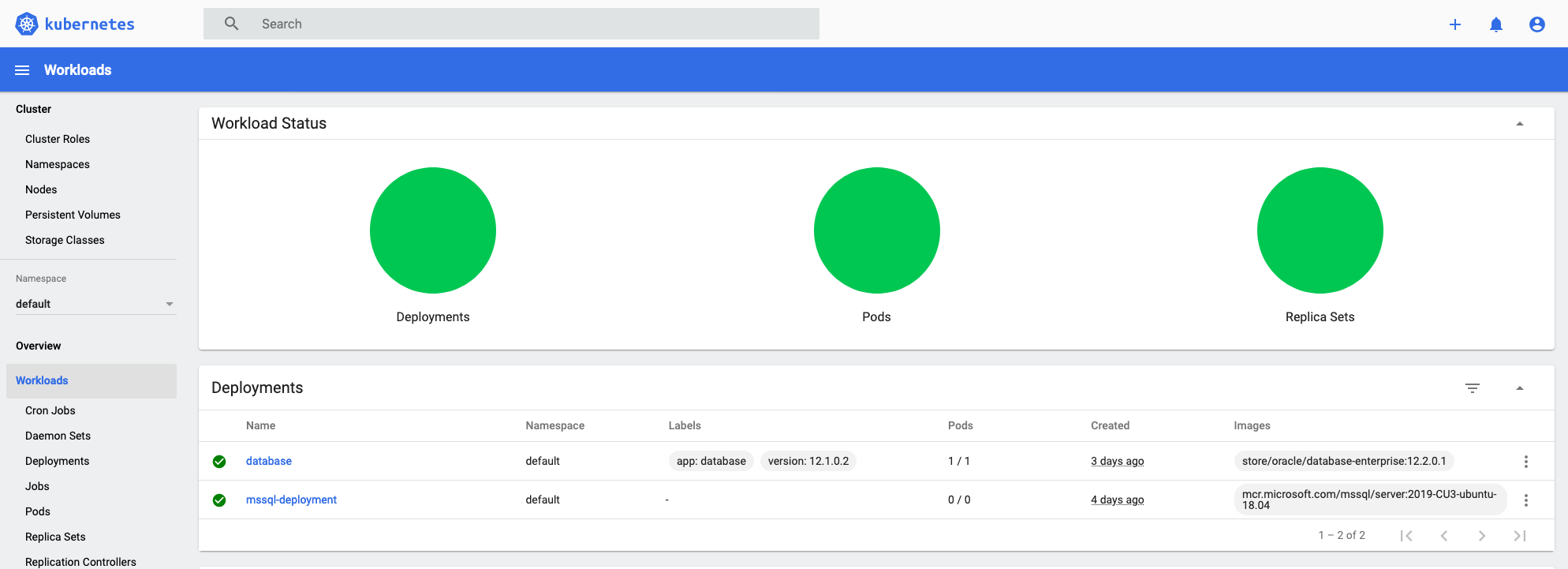Click the Replica Sets green status circle
This screenshot has width=1568, height=569.
[x=1320, y=230]
